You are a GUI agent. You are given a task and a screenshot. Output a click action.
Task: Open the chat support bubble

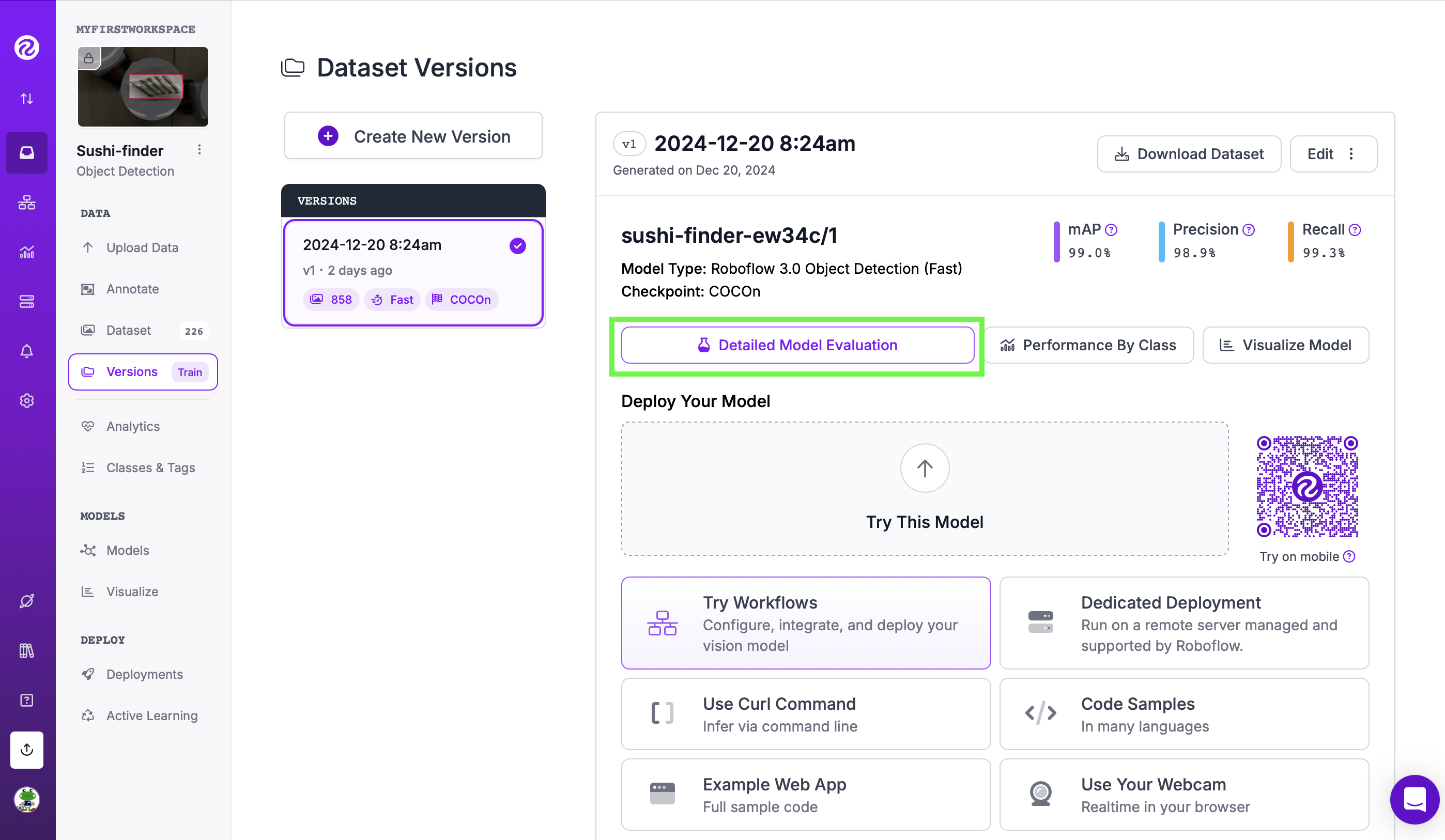pyautogui.click(x=1414, y=799)
